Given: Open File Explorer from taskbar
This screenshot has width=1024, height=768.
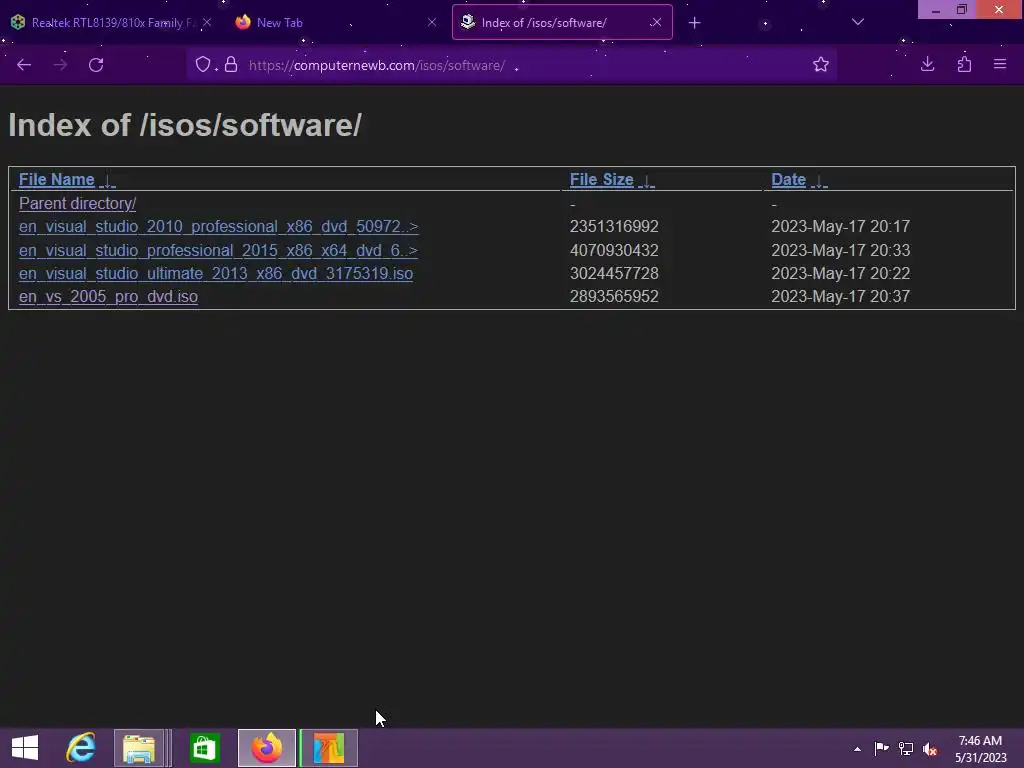Looking at the screenshot, I should tap(139, 748).
